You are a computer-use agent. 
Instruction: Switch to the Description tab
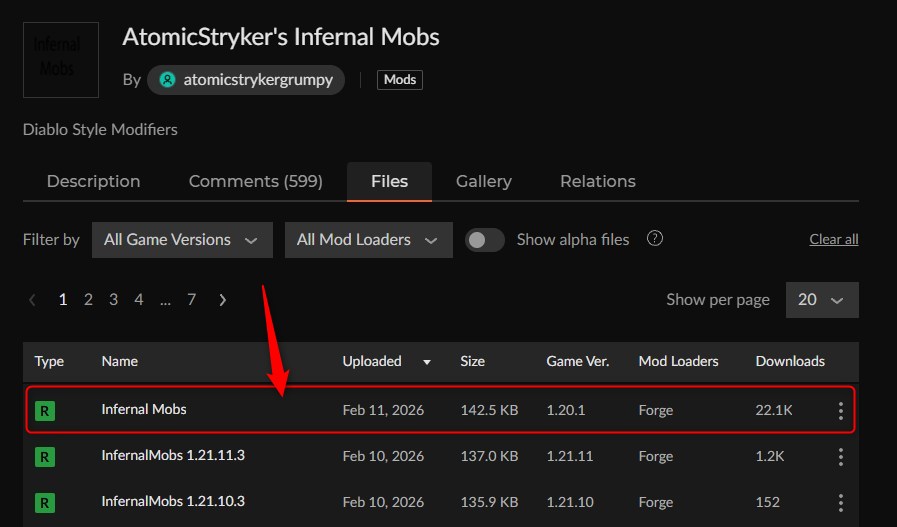[93, 181]
